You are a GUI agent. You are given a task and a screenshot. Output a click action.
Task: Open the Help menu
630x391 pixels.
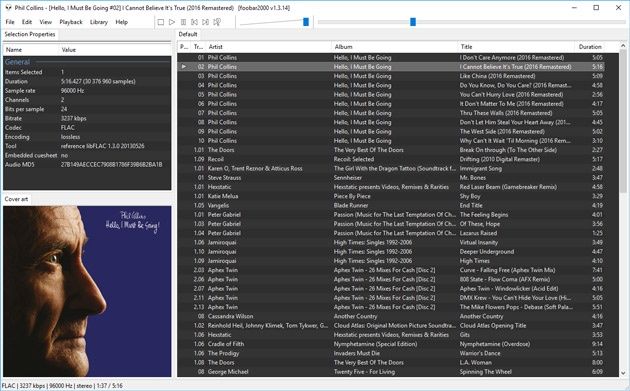tap(122, 22)
